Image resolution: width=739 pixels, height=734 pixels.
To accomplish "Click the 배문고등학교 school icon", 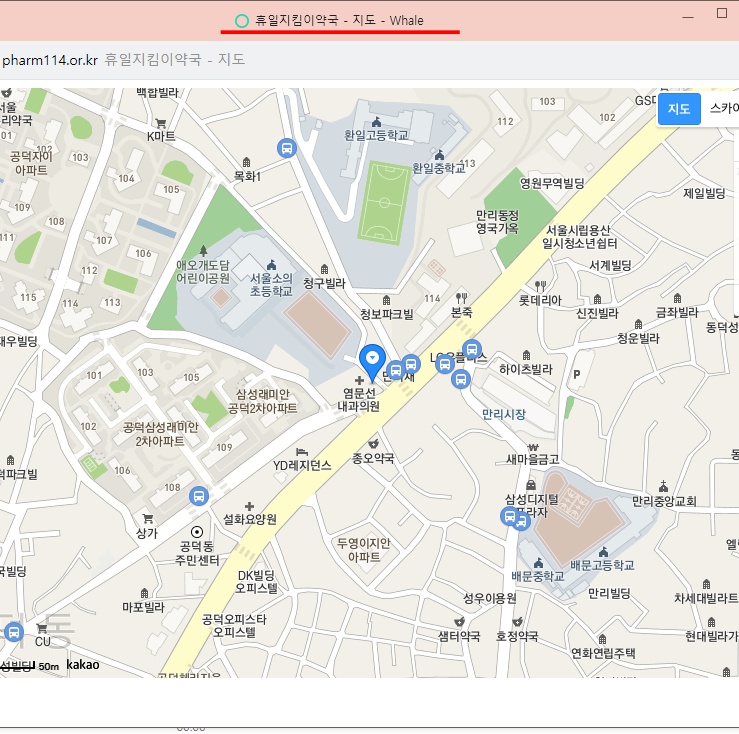I will tap(603, 552).
